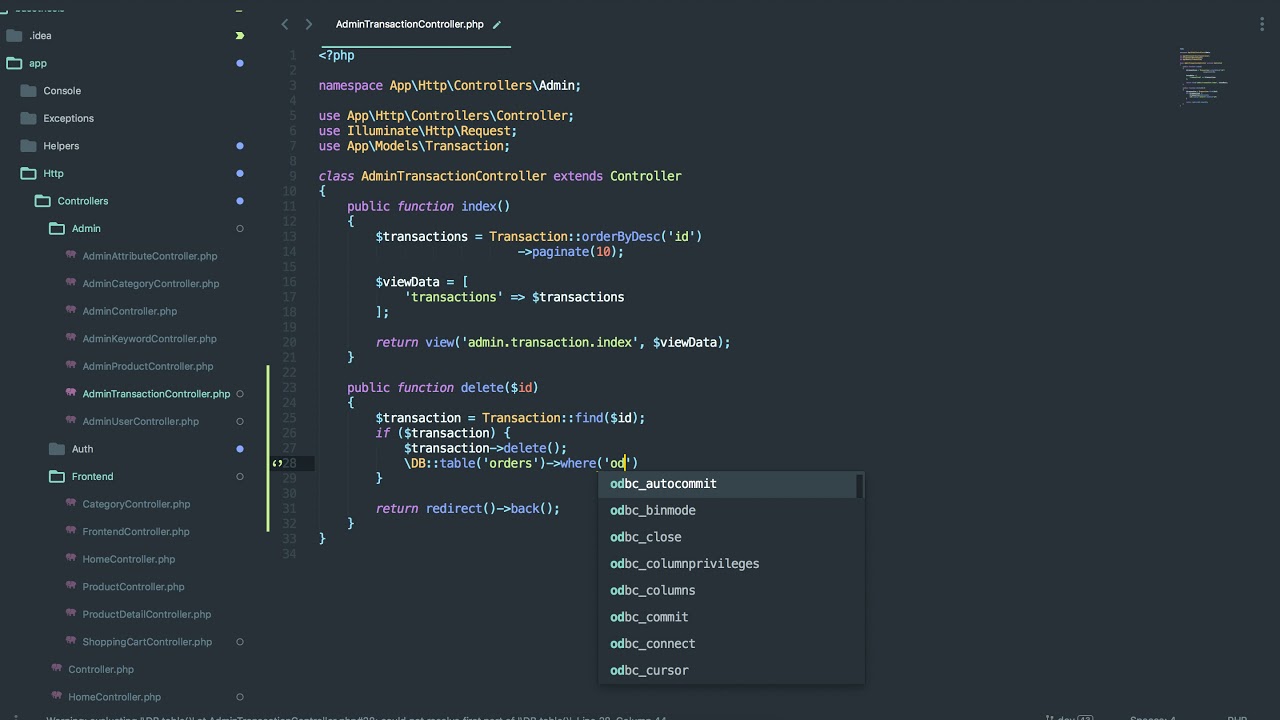The height and width of the screenshot is (720, 1280).
Task: Choose odbc_autocommit from the autocomplete list
Action: pyautogui.click(x=731, y=484)
